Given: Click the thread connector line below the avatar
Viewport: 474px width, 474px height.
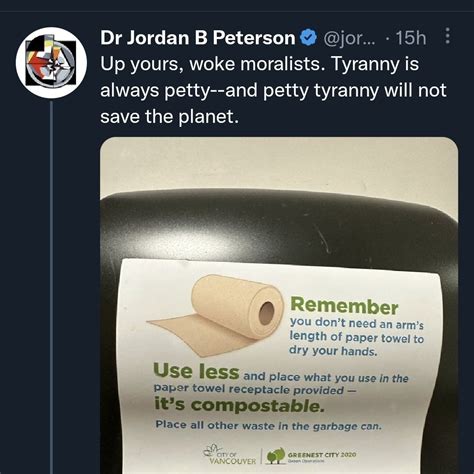Looking at the screenshot, I should click(x=51, y=287).
